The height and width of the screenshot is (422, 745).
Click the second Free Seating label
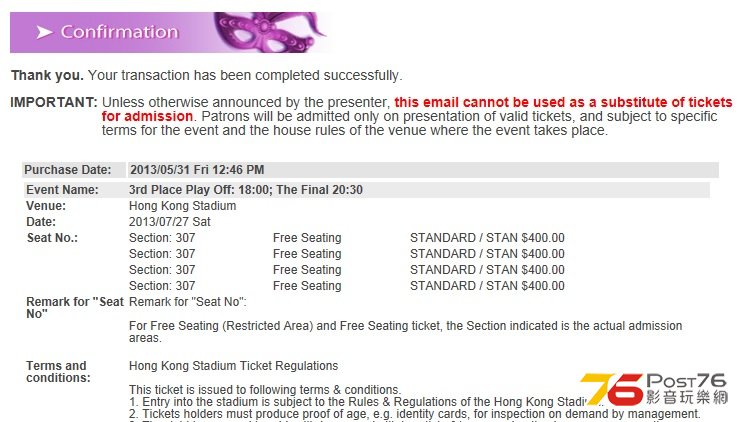(x=307, y=254)
